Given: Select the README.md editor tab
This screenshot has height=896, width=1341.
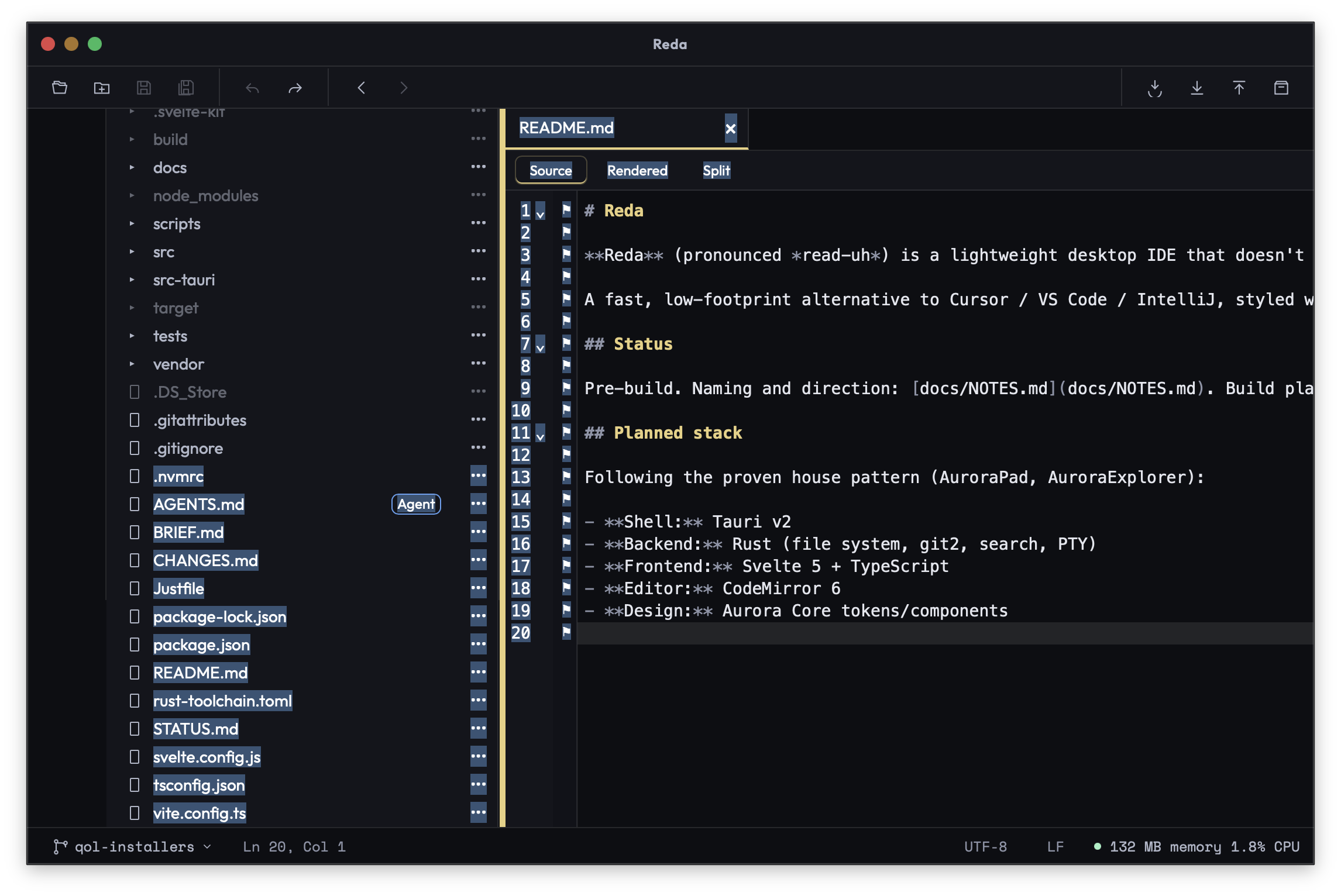Looking at the screenshot, I should pyautogui.click(x=626, y=128).
